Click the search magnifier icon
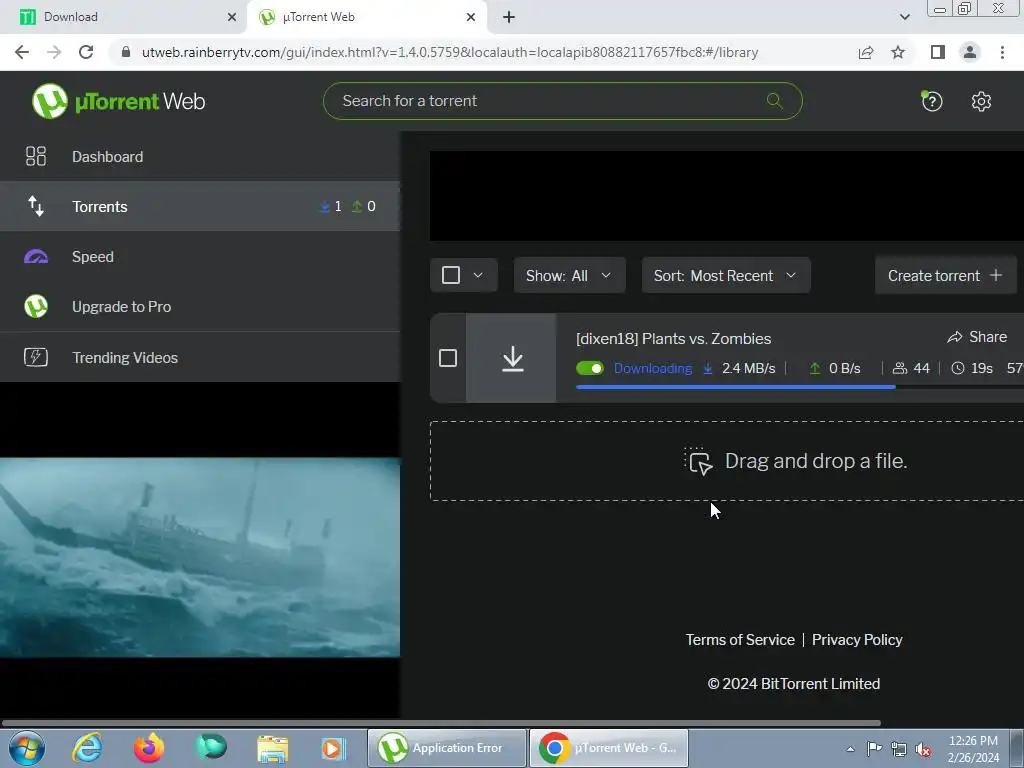 775,101
